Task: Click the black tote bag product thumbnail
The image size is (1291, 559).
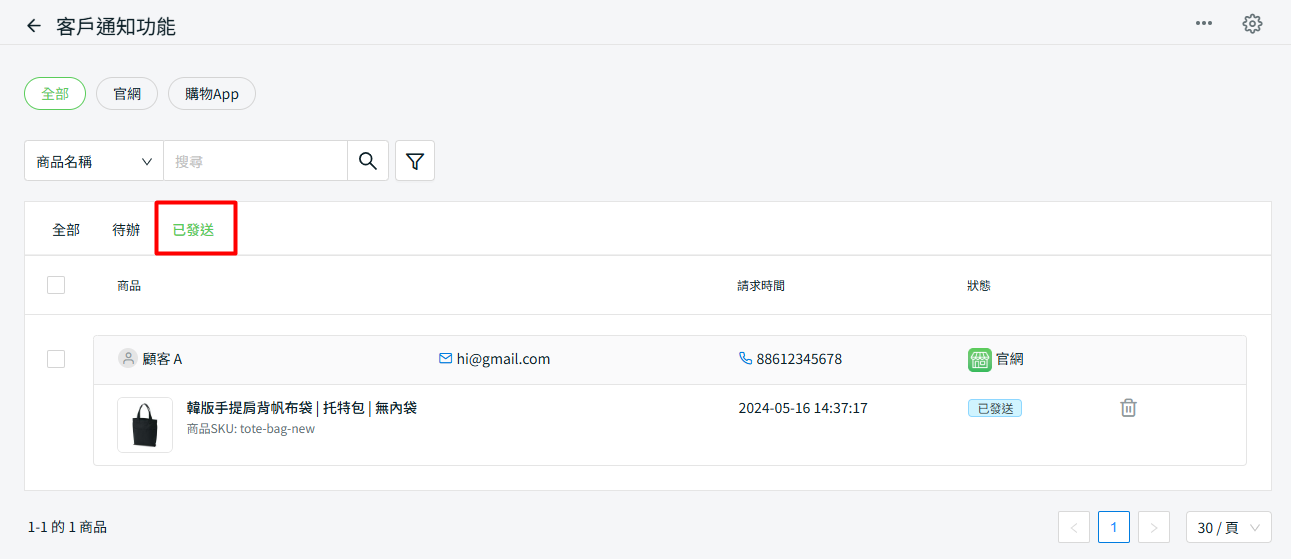Action: pyautogui.click(x=145, y=425)
